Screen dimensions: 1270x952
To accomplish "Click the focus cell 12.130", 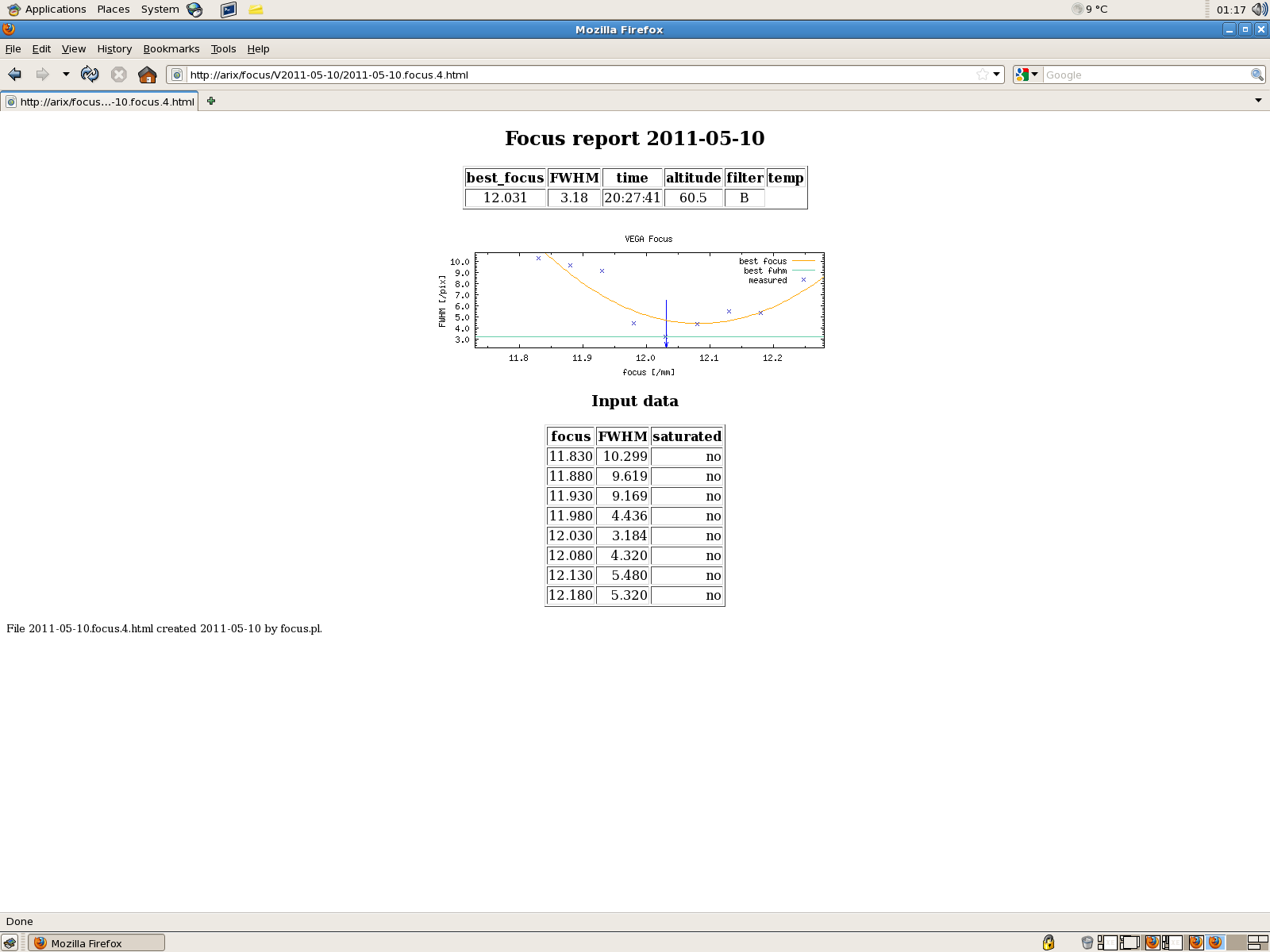I will (571, 575).
